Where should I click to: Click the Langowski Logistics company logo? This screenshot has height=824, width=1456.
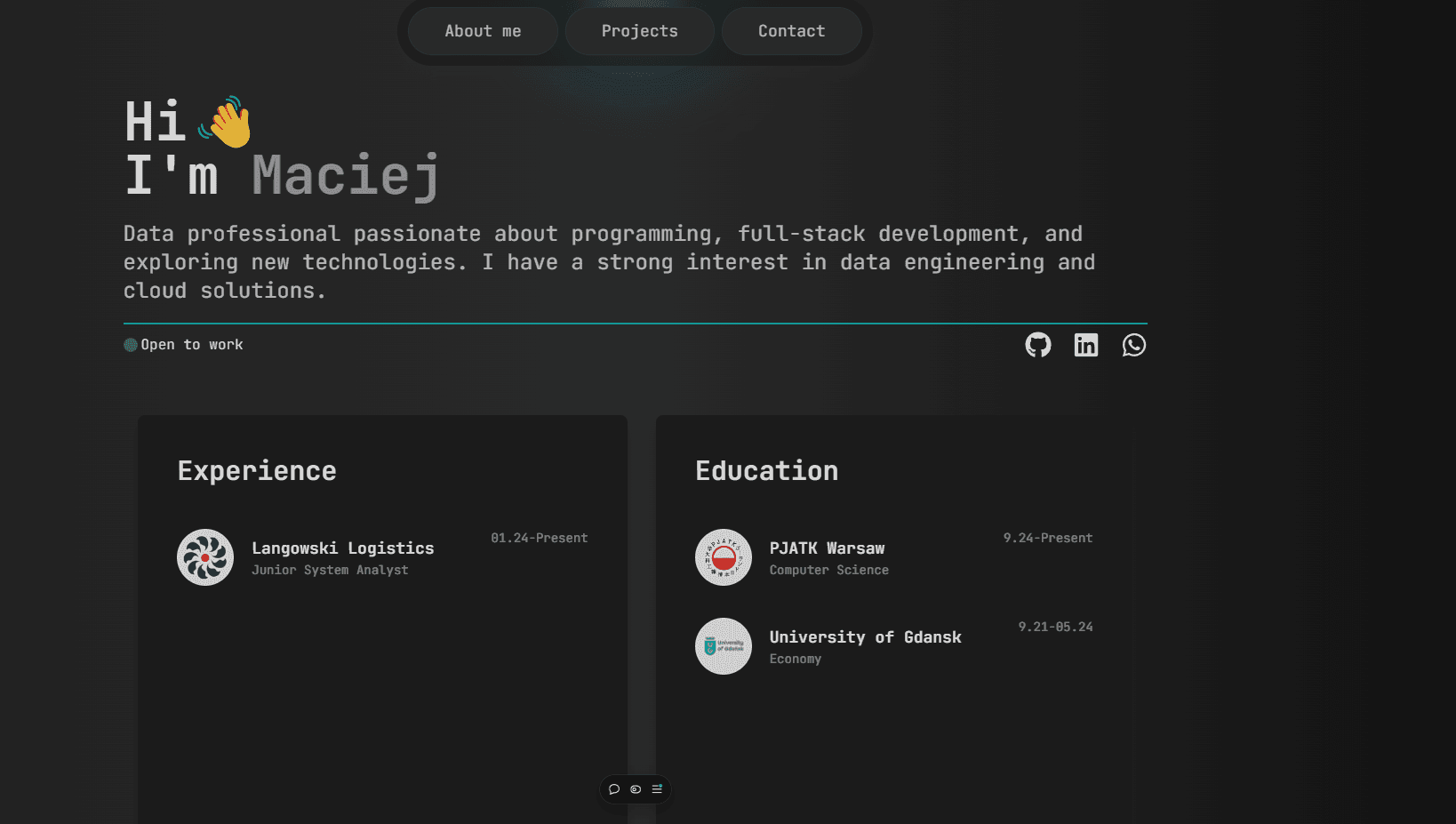tap(204, 557)
